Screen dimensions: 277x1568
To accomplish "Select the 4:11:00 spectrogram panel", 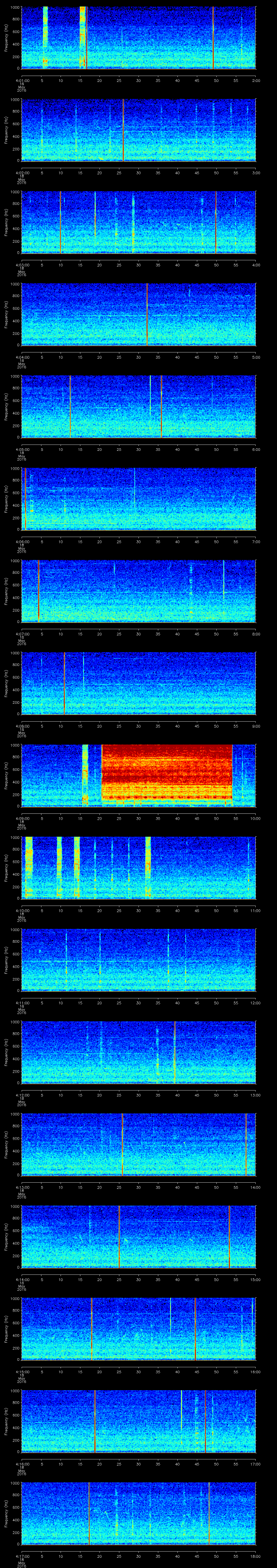I will 139,960.
